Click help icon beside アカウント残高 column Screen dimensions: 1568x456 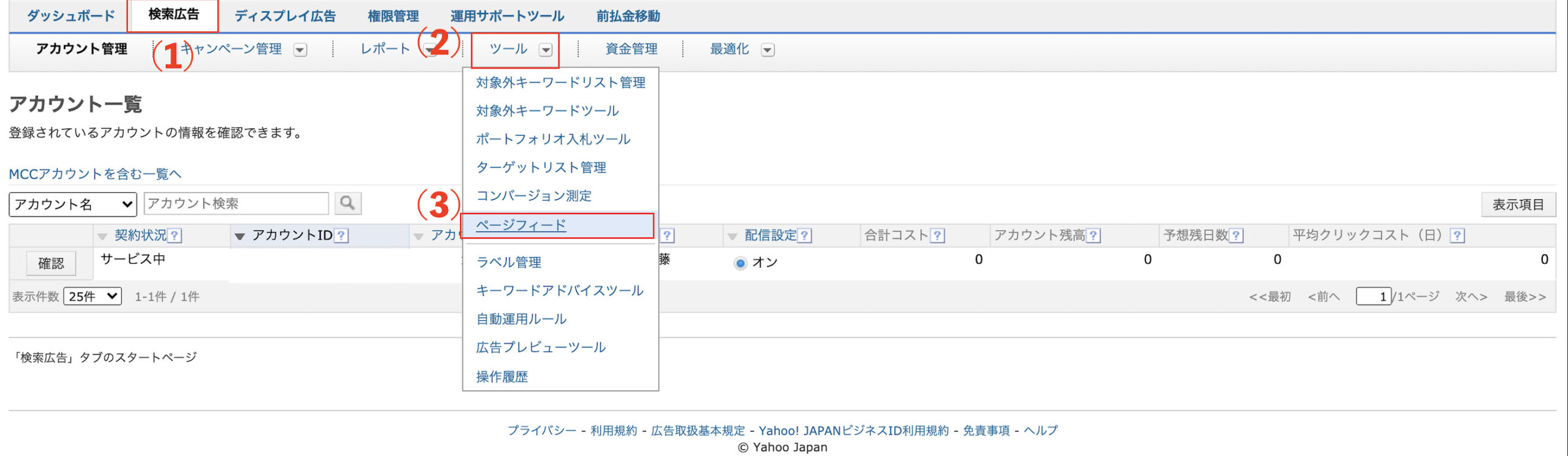coord(1093,236)
